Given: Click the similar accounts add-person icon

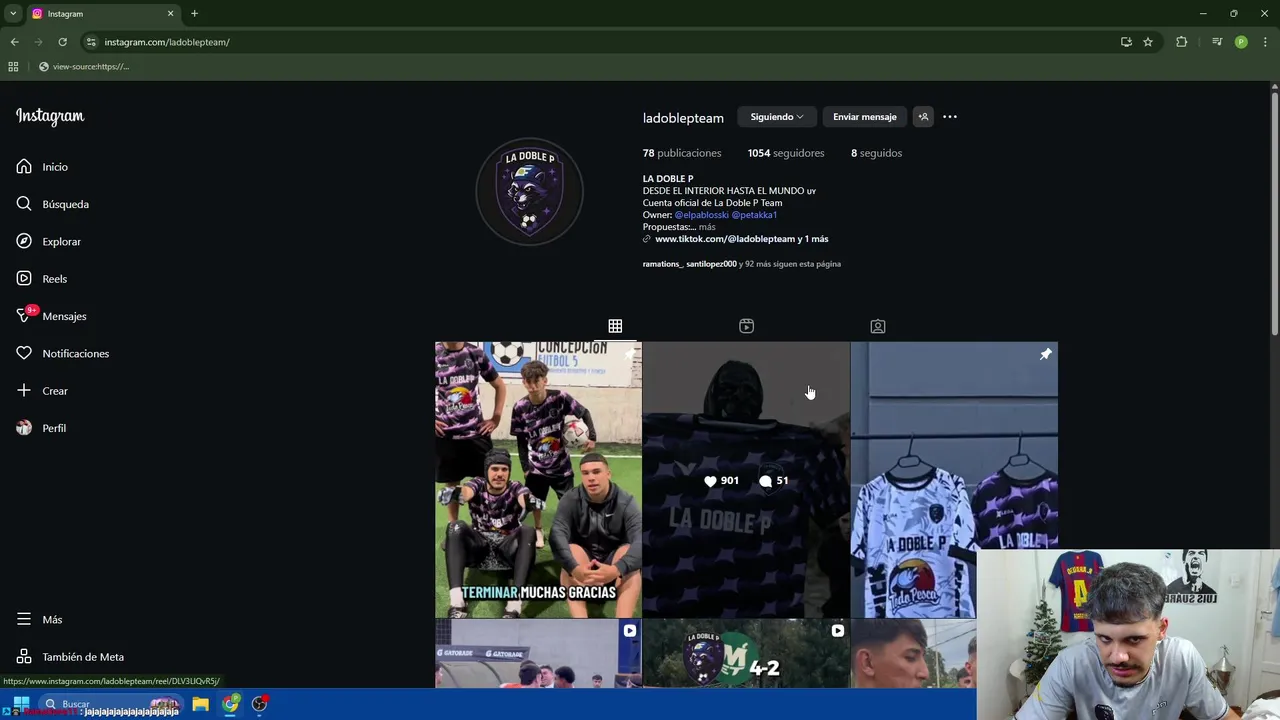Looking at the screenshot, I should coord(923,117).
